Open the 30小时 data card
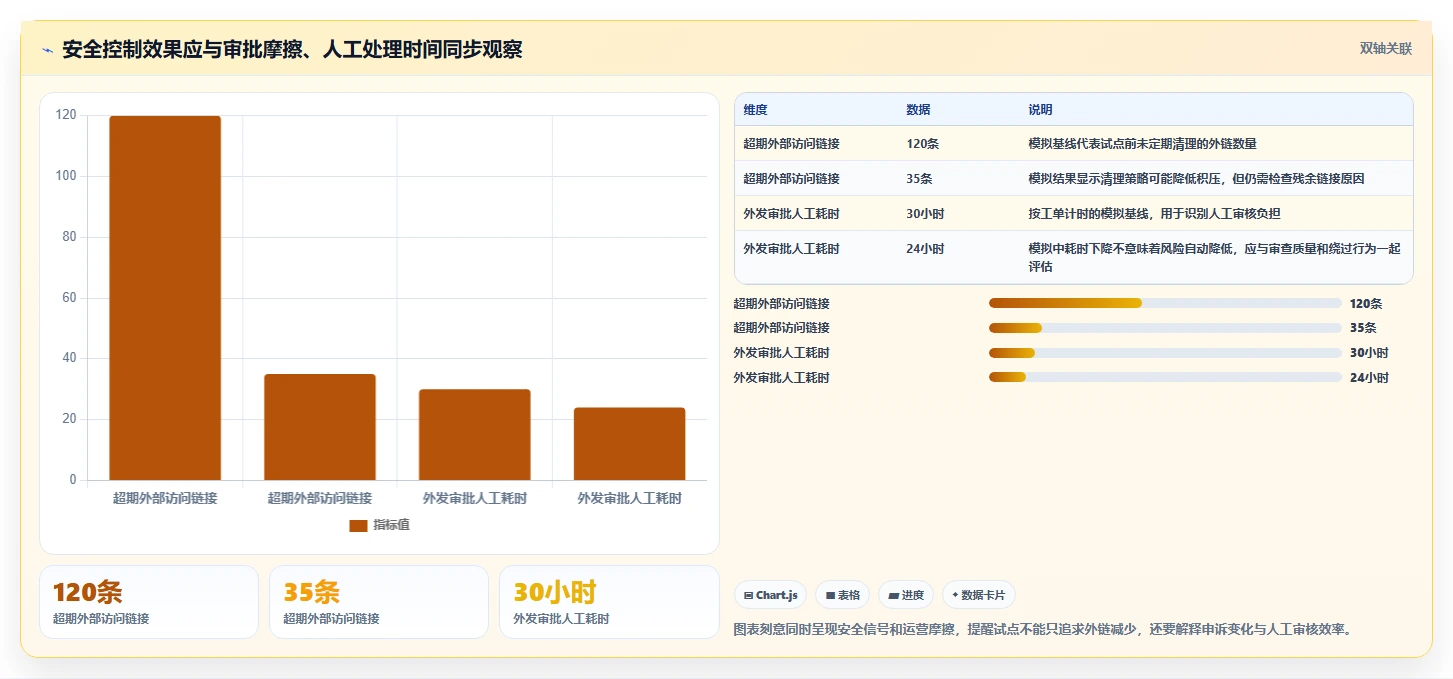The width and height of the screenshot is (1453, 679). point(609,602)
